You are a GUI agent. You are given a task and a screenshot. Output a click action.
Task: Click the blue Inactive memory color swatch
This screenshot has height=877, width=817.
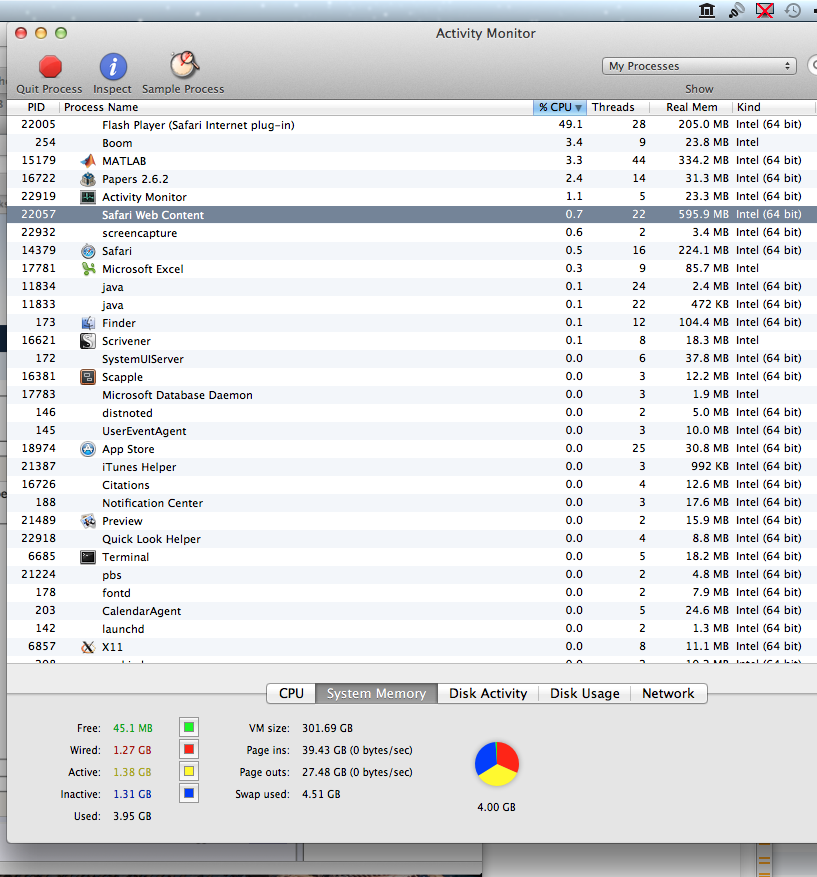(189, 793)
